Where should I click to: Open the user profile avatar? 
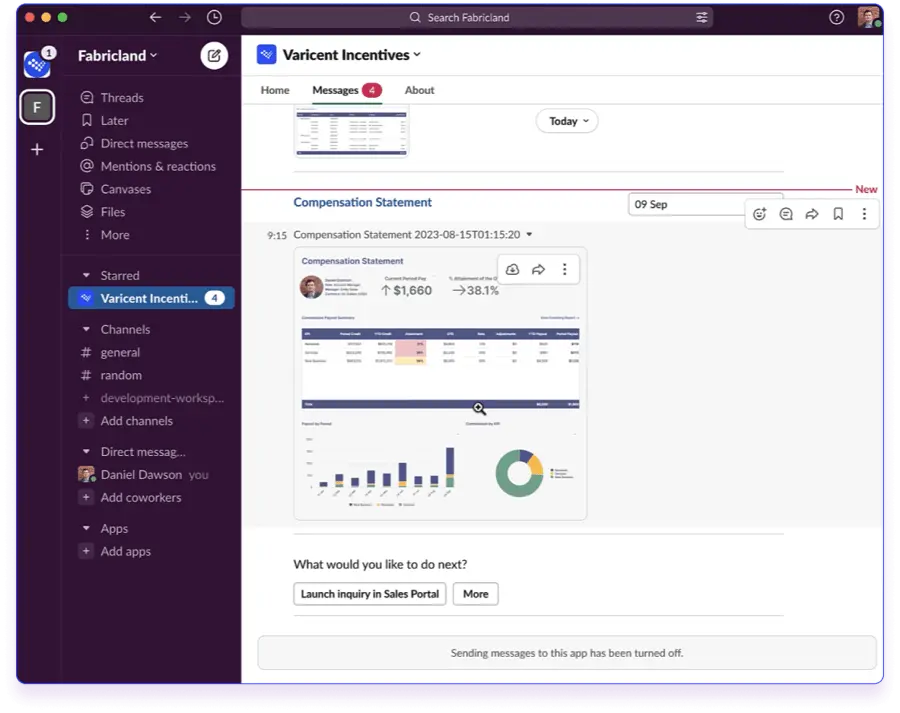[x=868, y=17]
